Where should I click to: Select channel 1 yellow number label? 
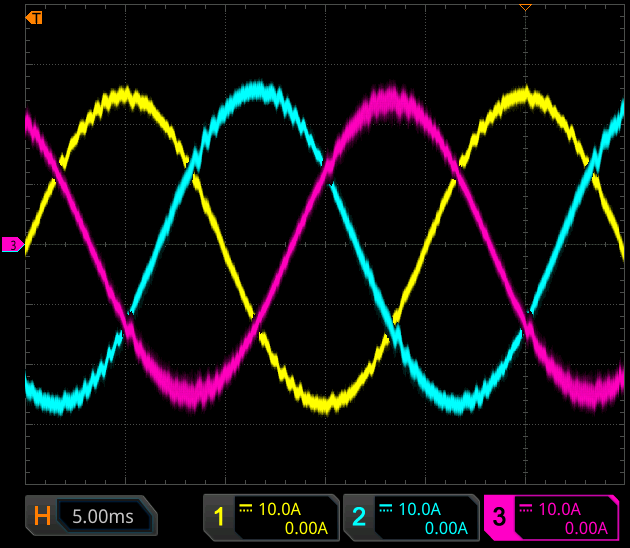point(219,517)
